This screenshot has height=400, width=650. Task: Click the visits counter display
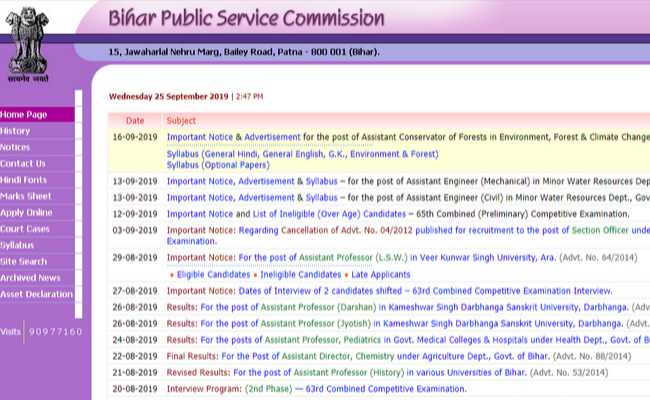click(x=55, y=331)
